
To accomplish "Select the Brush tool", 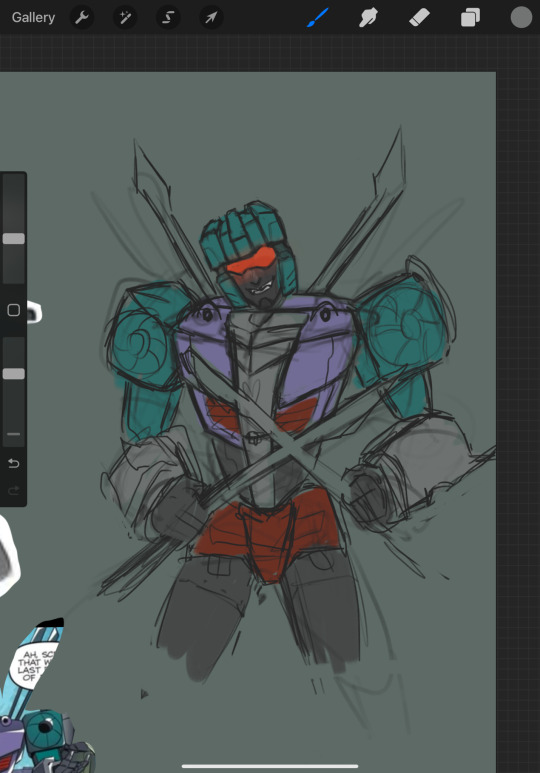I will click(318, 18).
